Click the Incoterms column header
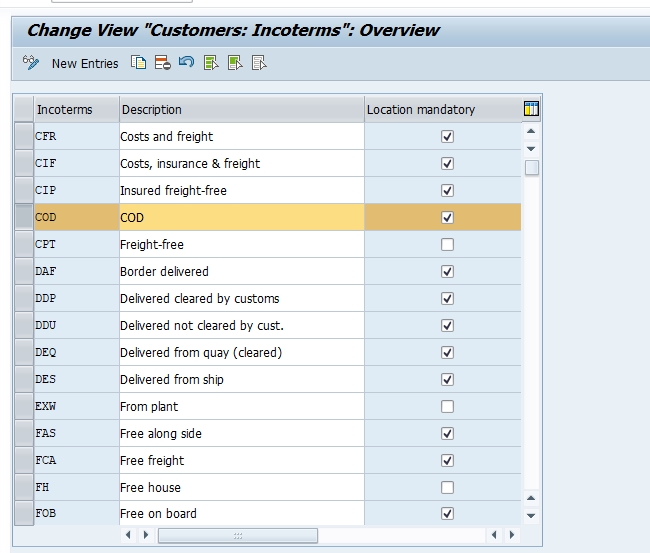Screen dimensions: 650x553 pos(76,109)
